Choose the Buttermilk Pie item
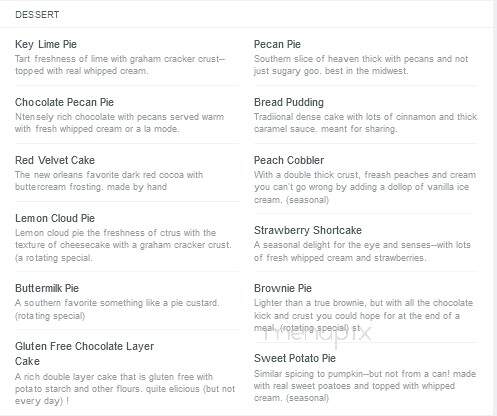This screenshot has width=497, height=416. tap(47, 288)
